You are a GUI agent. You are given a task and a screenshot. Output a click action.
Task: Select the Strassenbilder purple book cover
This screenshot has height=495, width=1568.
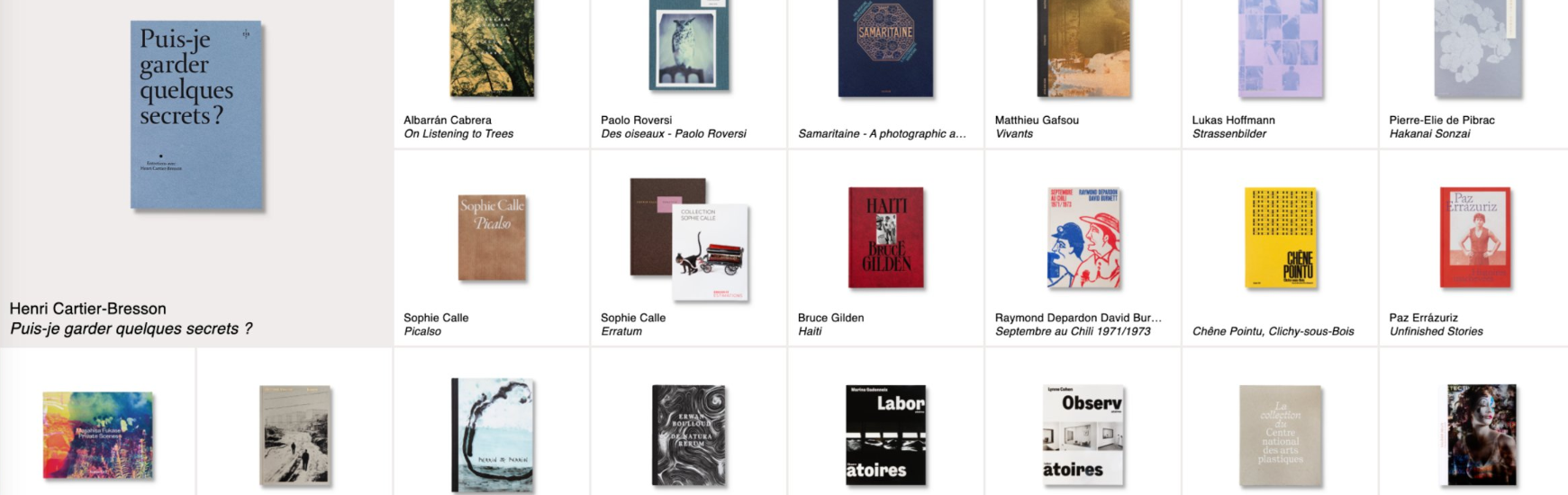(1280, 48)
